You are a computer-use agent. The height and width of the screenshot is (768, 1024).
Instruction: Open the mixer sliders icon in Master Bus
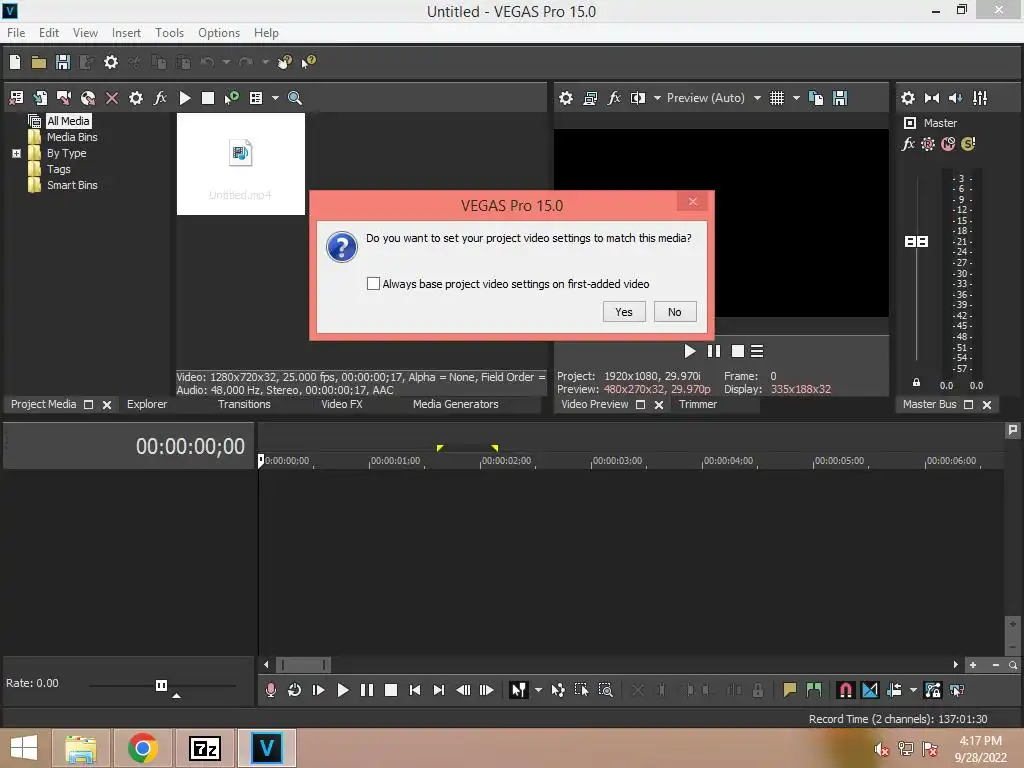(x=980, y=98)
